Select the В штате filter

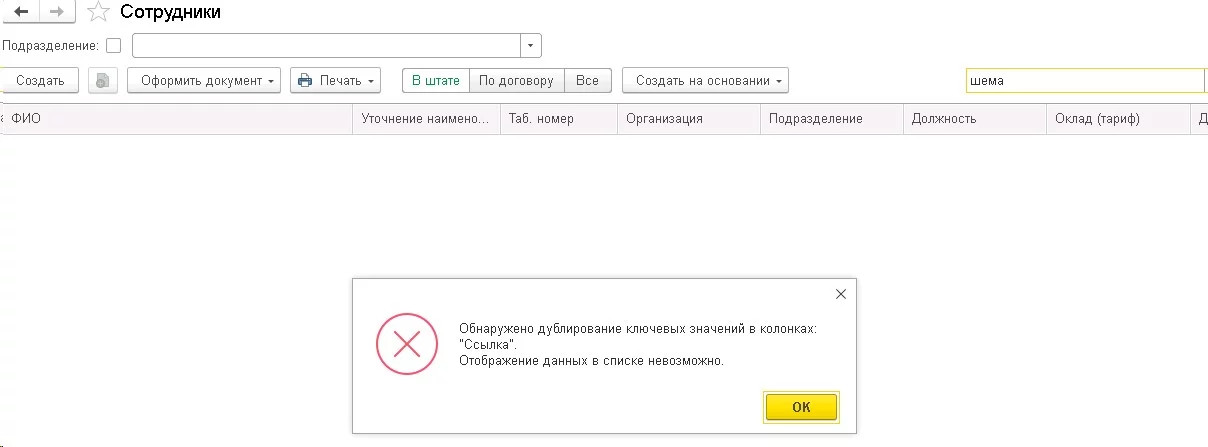436,81
